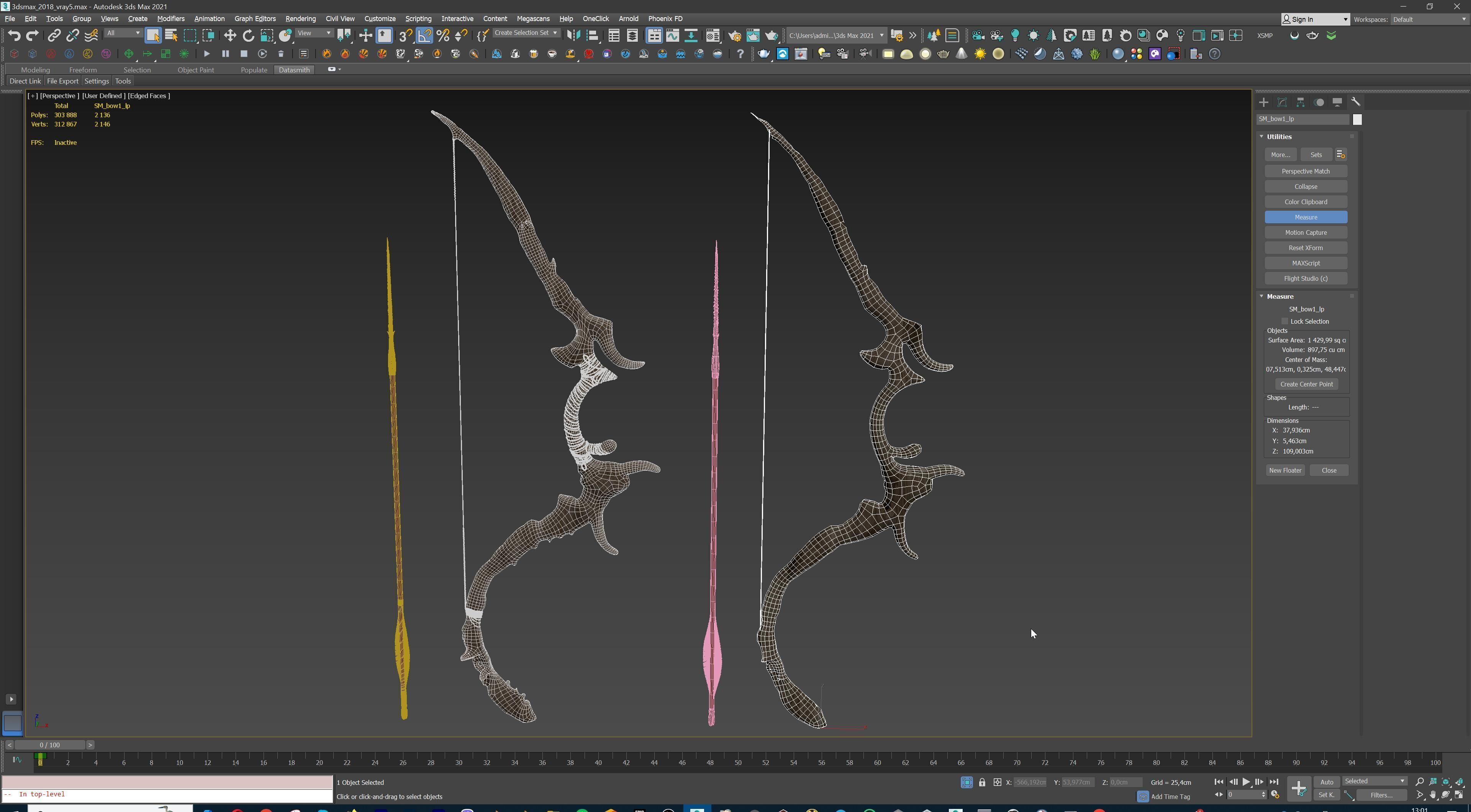Screen dimensions: 1471x812
Task: Open the Hierarchy panel tab icon
Action: [1300, 102]
